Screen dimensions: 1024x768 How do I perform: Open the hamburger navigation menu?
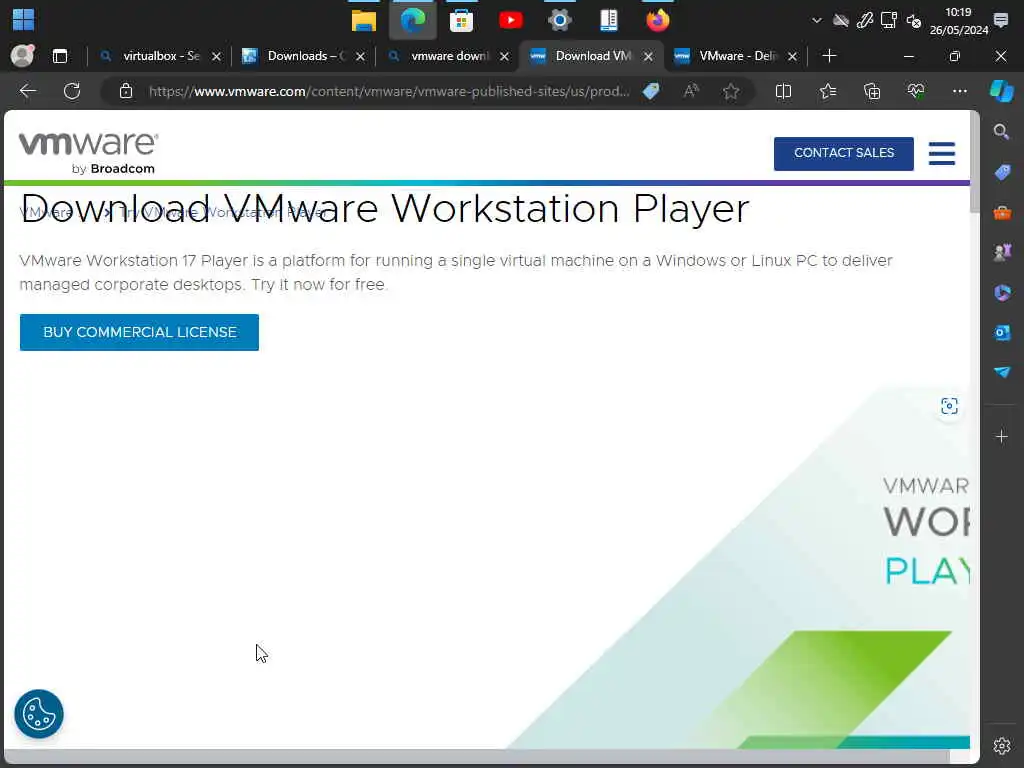pyautogui.click(x=942, y=153)
